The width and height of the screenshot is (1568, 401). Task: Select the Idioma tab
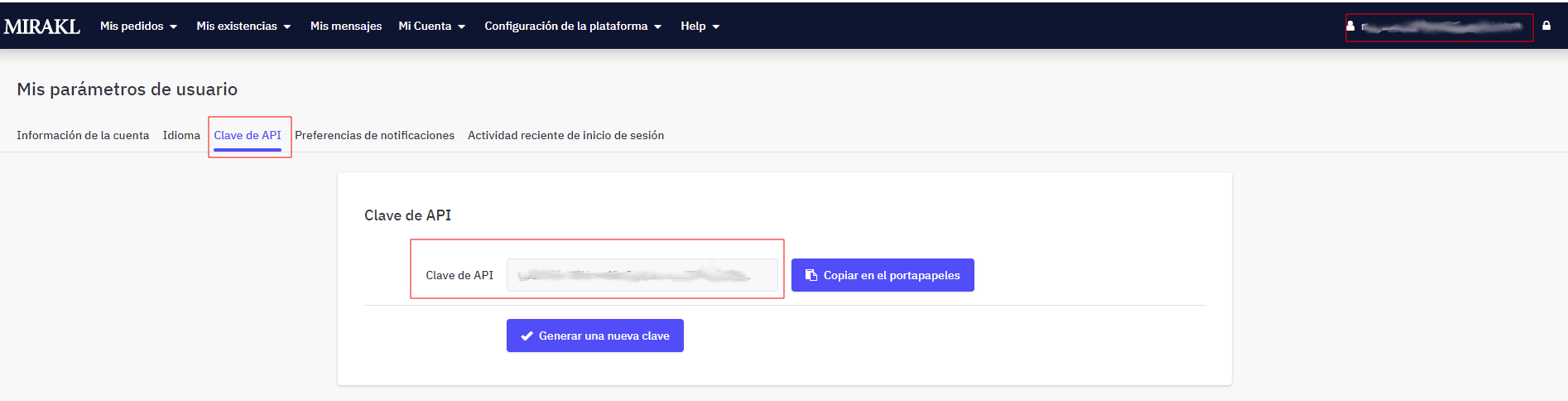coord(181,135)
